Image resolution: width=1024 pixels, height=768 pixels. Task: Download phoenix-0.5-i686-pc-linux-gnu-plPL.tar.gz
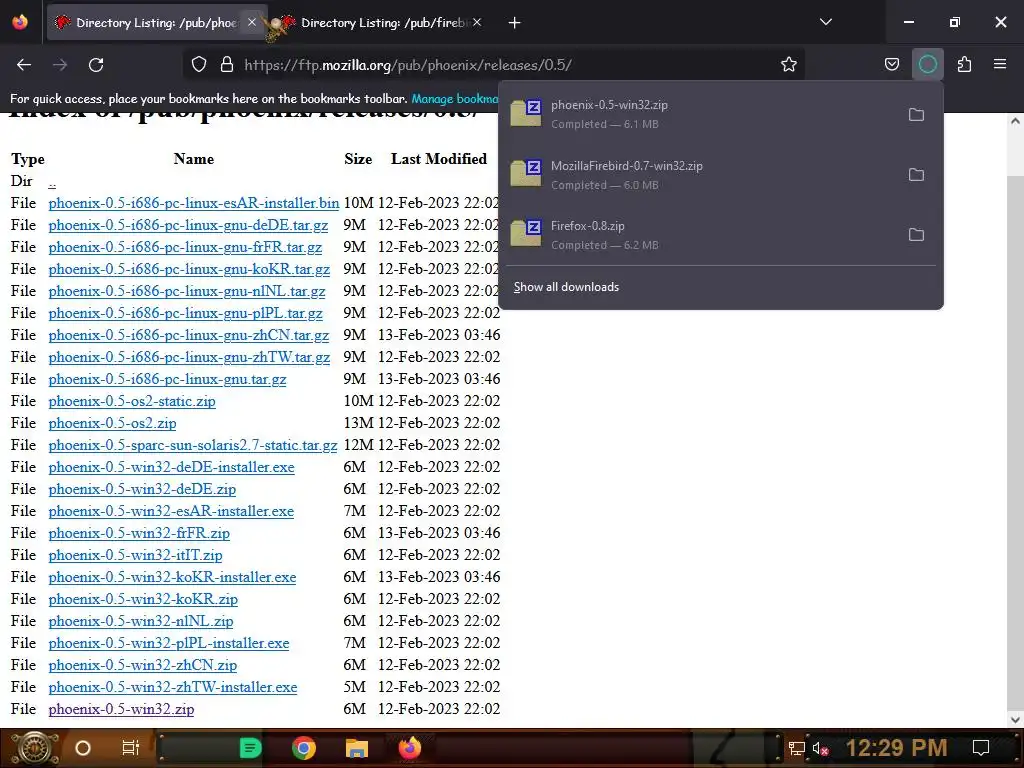pyautogui.click(x=185, y=313)
